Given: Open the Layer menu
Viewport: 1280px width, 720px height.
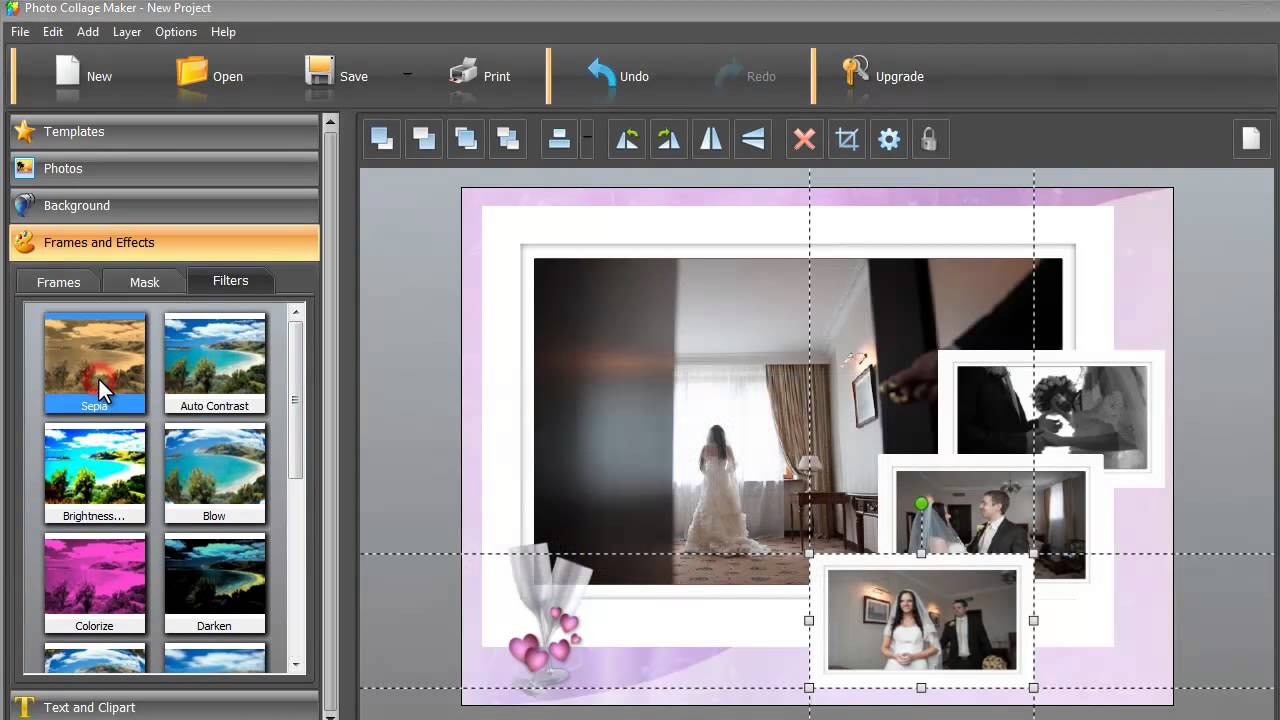Looking at the screenshot, I should pos(127,32).
